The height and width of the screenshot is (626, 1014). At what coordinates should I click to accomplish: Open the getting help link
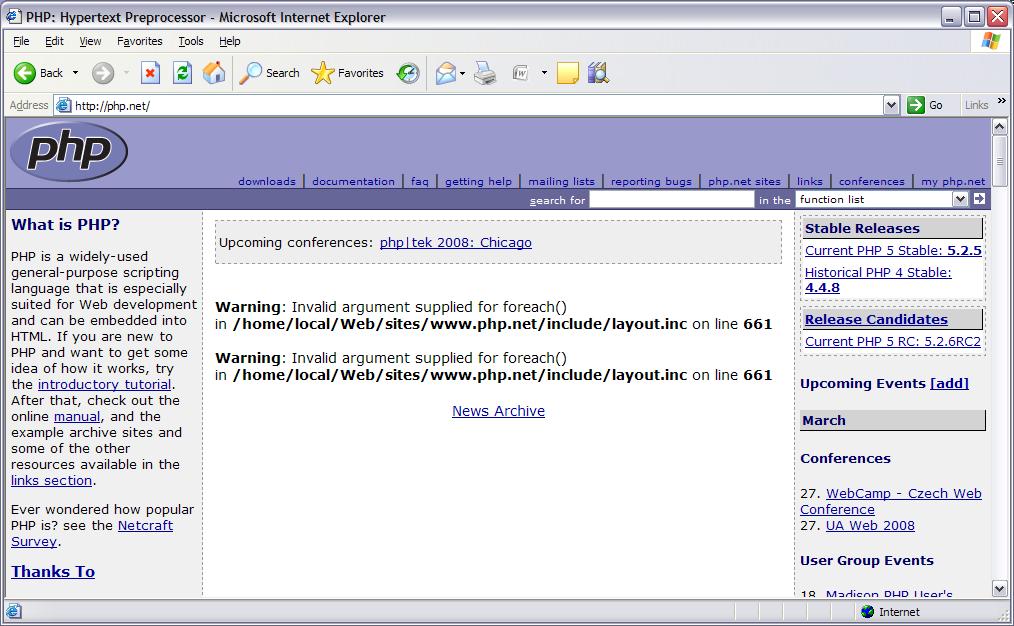(x=479, y=182)
